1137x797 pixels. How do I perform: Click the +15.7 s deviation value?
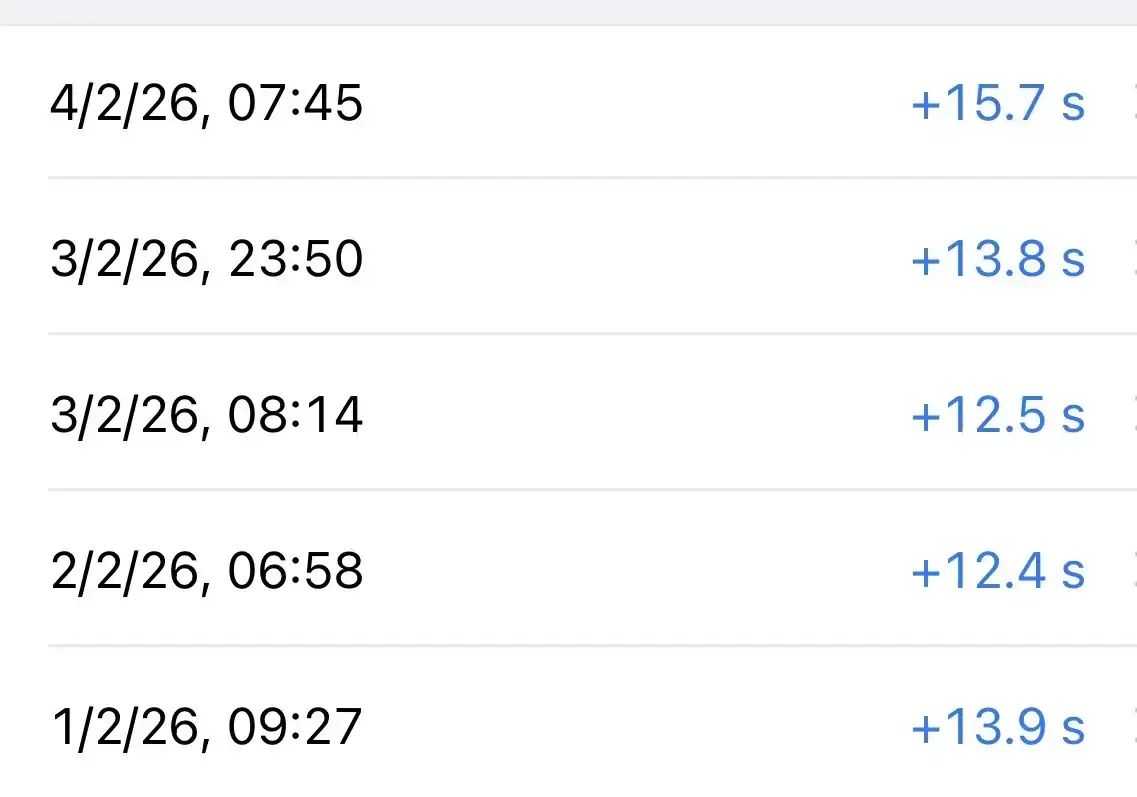coord(997,104)
